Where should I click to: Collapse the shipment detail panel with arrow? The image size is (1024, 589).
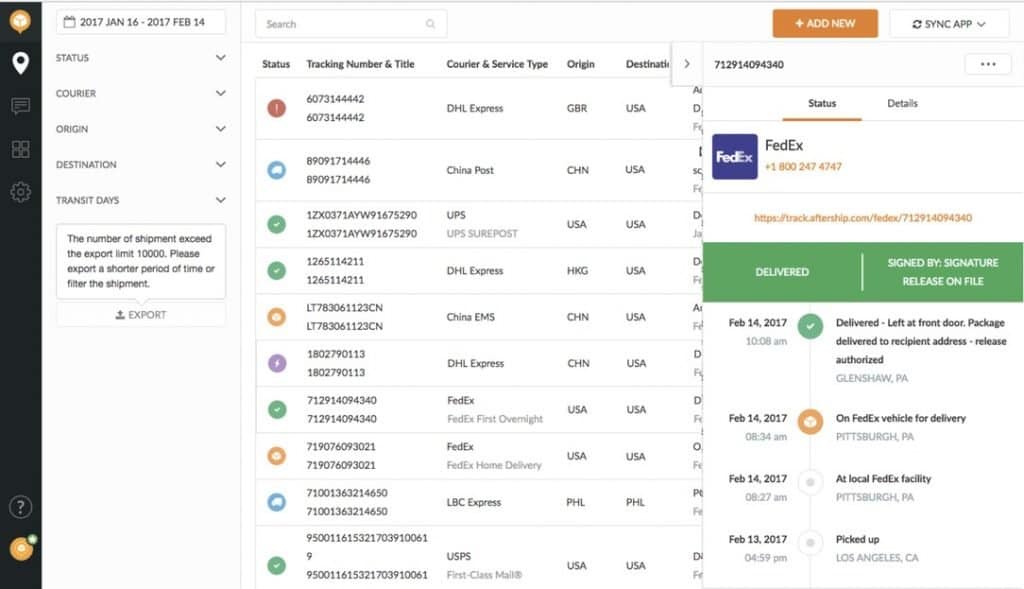click(x=687, y=64)
